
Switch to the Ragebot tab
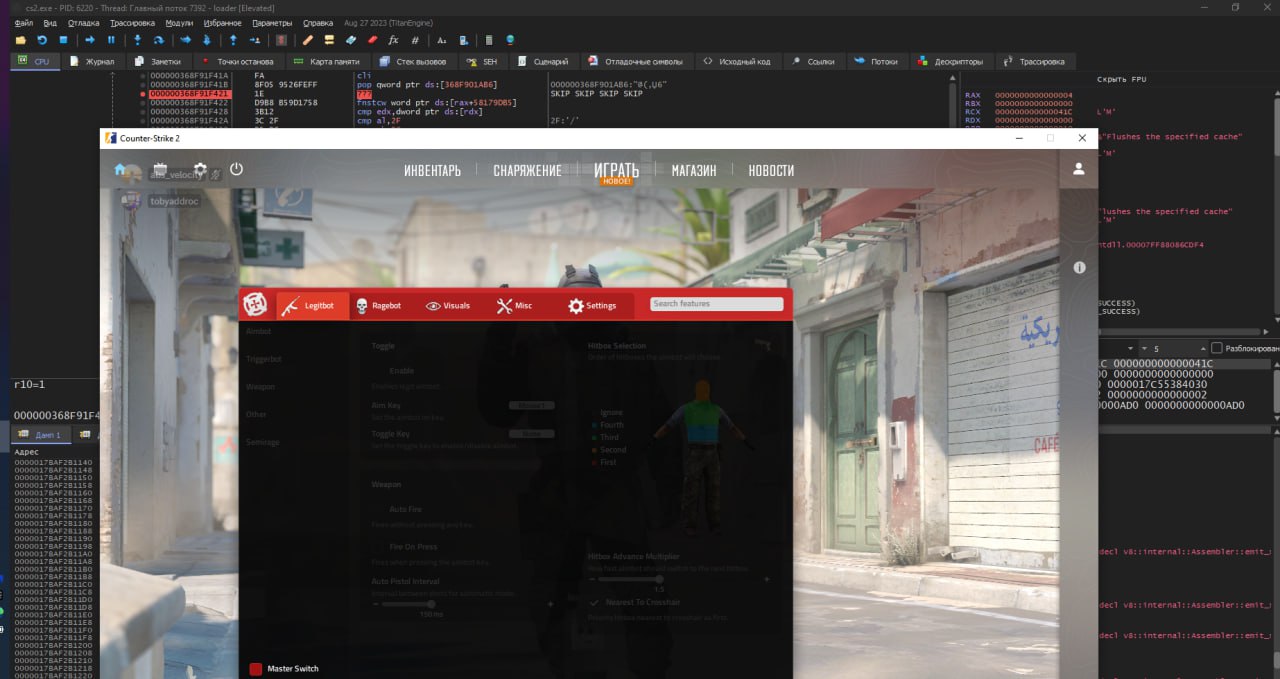[378, 305]
